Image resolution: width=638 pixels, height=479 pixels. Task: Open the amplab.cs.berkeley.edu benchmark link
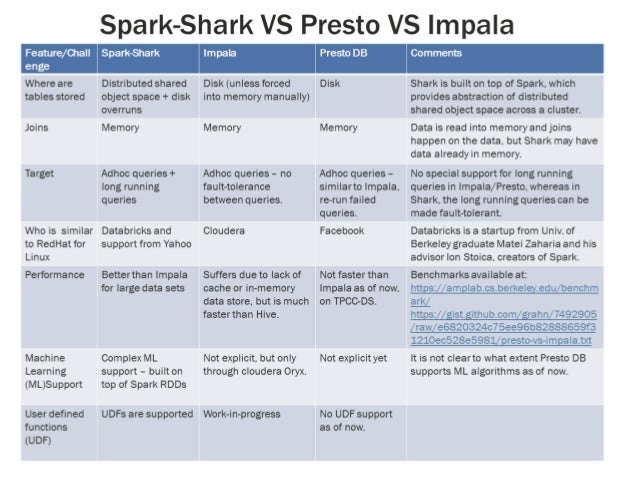coord(504,295)
